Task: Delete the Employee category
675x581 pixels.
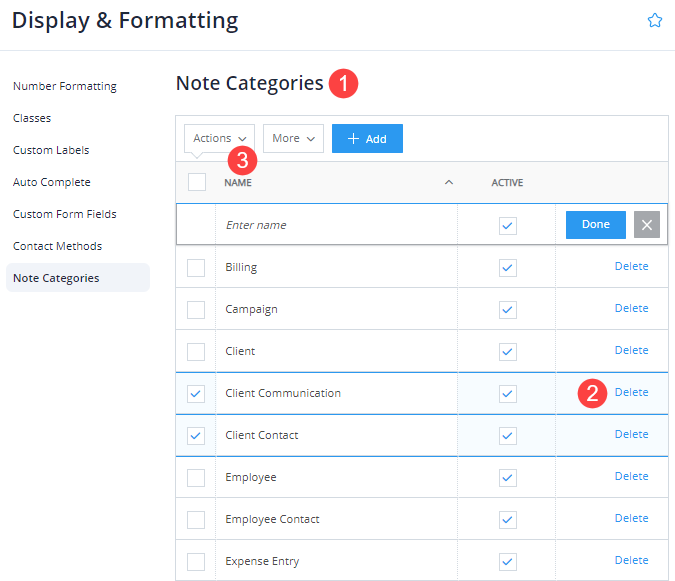Action: click(631, 476)
